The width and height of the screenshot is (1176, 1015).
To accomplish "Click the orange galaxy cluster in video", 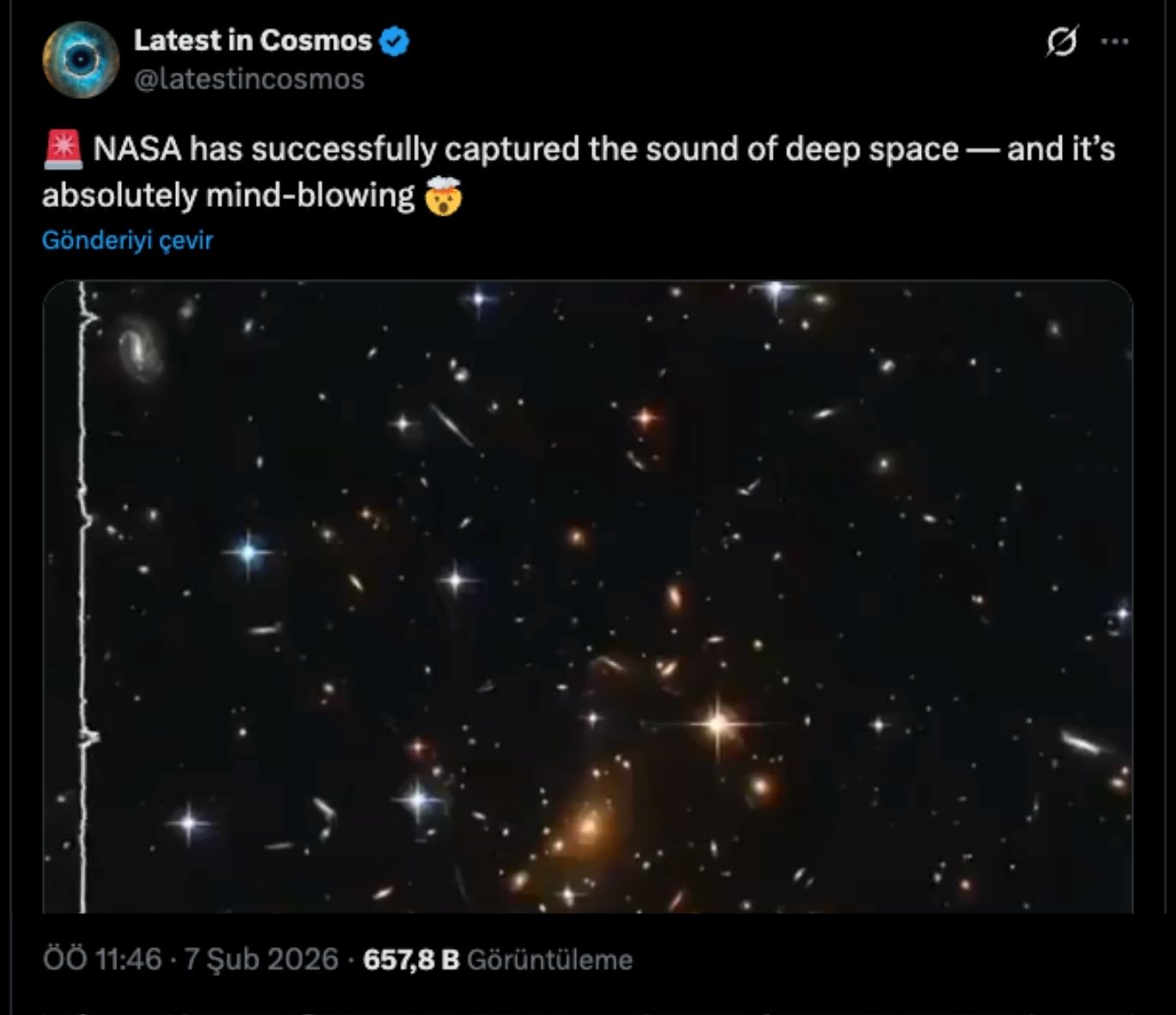I will tap(589, 826).
